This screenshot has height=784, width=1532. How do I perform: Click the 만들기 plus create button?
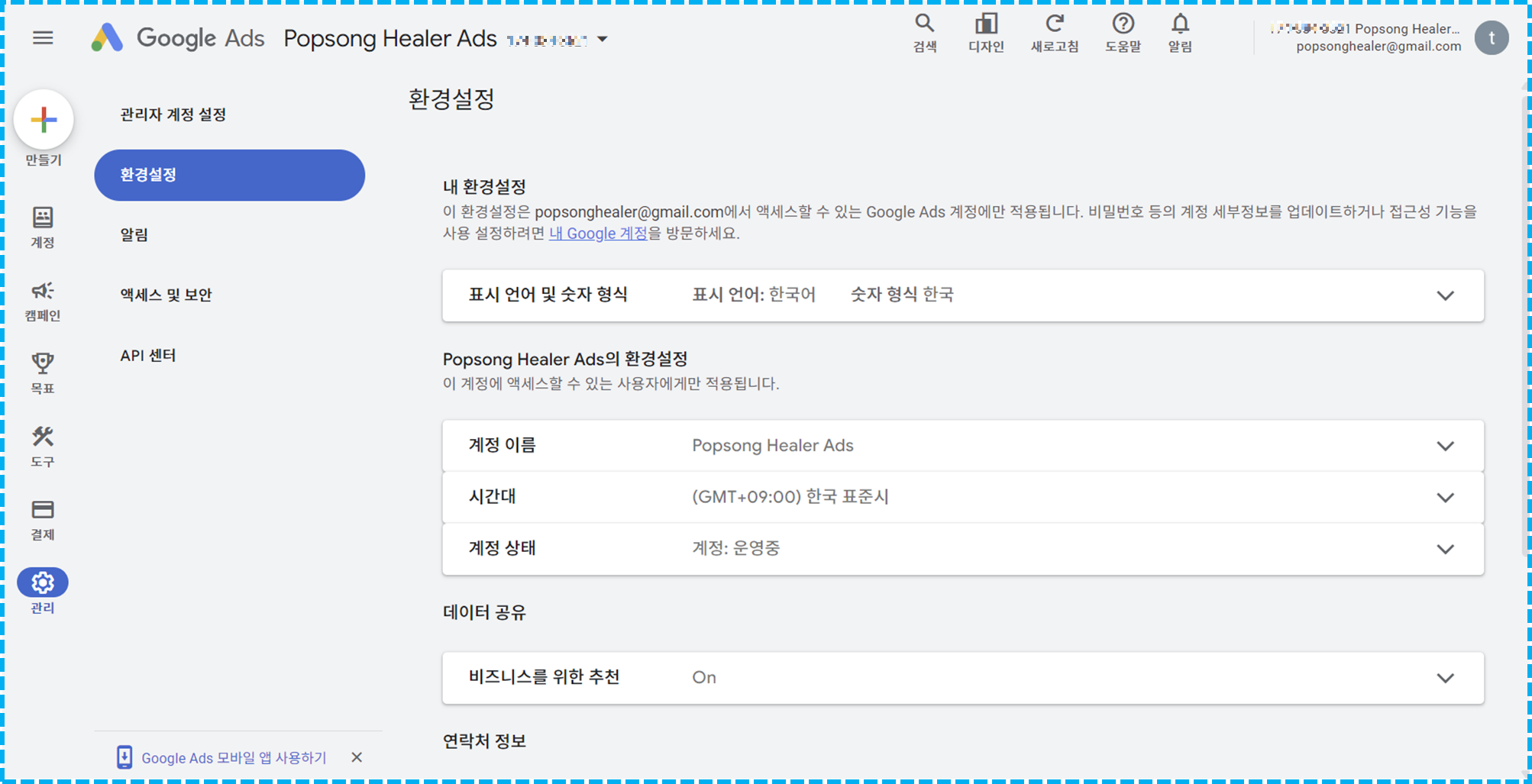(x=44, y=119)
